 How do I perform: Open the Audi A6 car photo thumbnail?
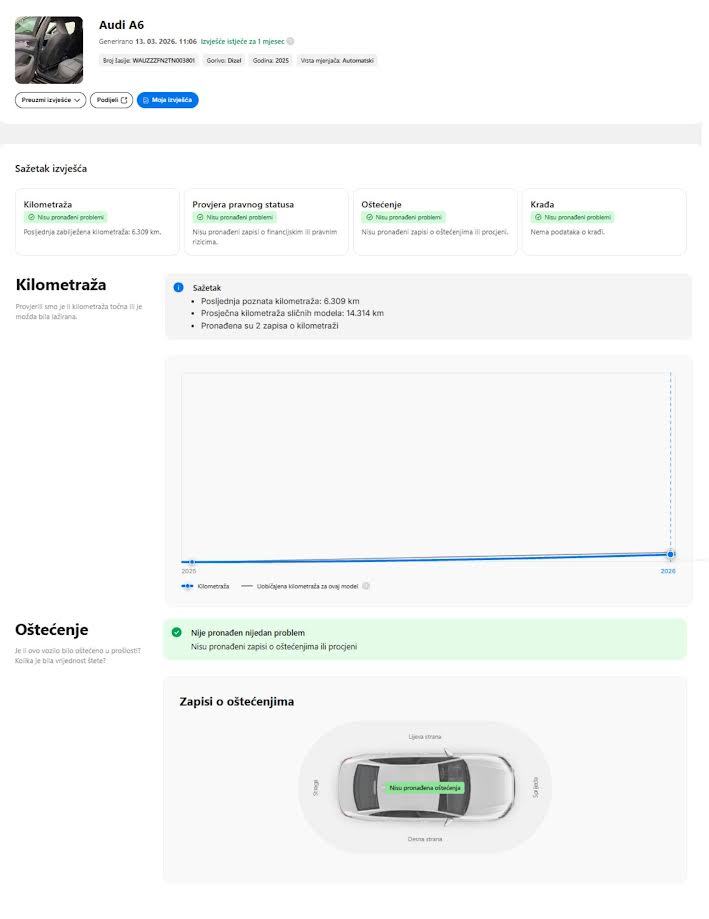click(x=49, y=50)
